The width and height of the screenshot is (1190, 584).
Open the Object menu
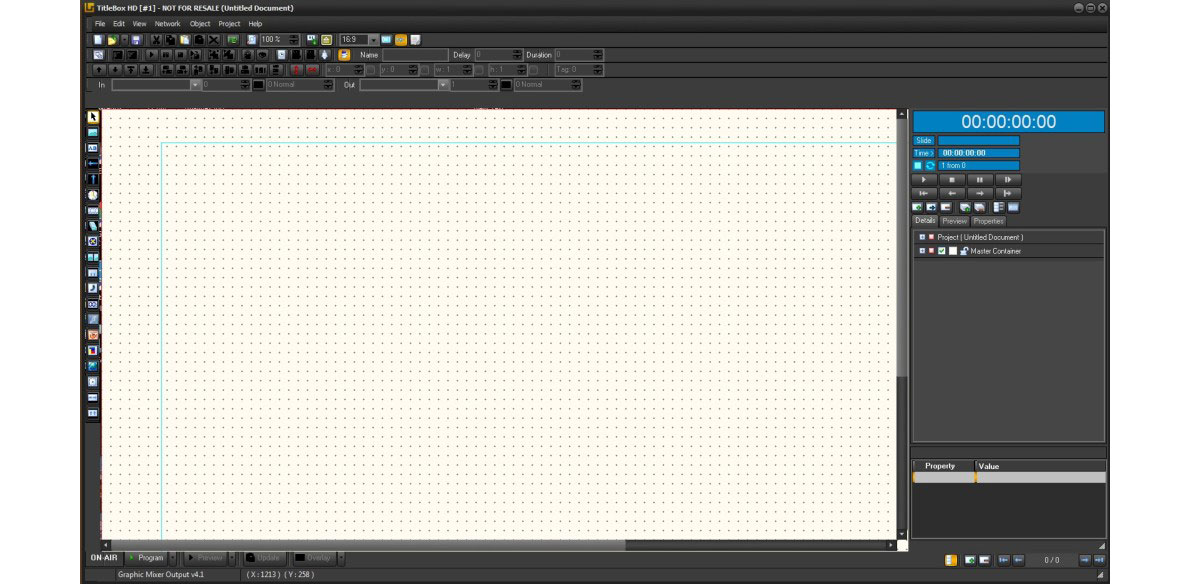200,24
